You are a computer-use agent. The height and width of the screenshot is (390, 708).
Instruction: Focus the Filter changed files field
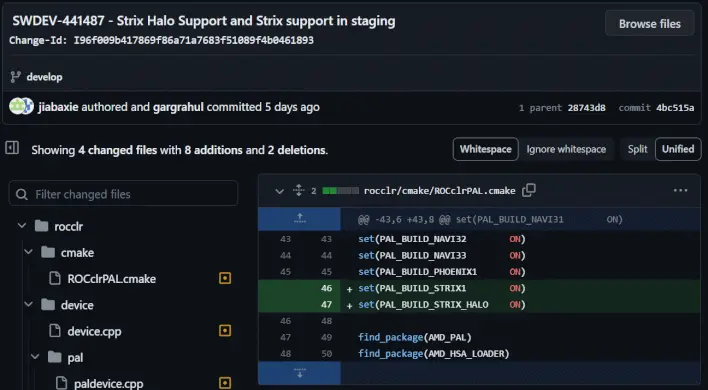click(123, 194)
